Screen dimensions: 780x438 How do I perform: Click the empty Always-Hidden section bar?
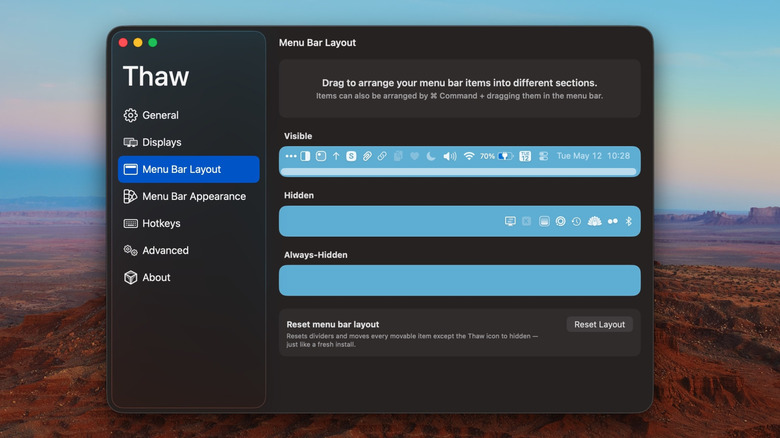tap(460, 280)
